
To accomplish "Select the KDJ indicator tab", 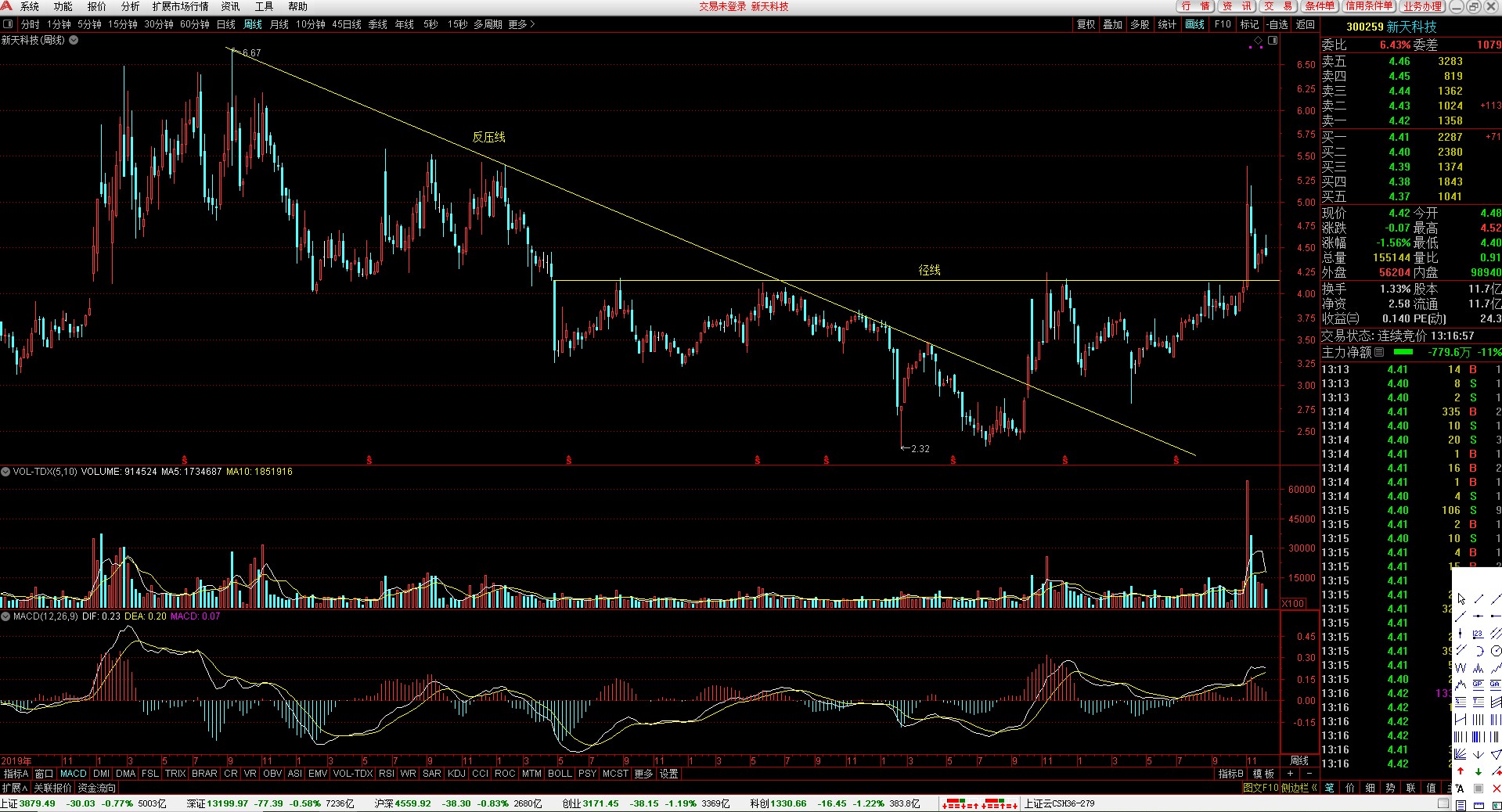I will pyautogui.click(x=456, y=774).
